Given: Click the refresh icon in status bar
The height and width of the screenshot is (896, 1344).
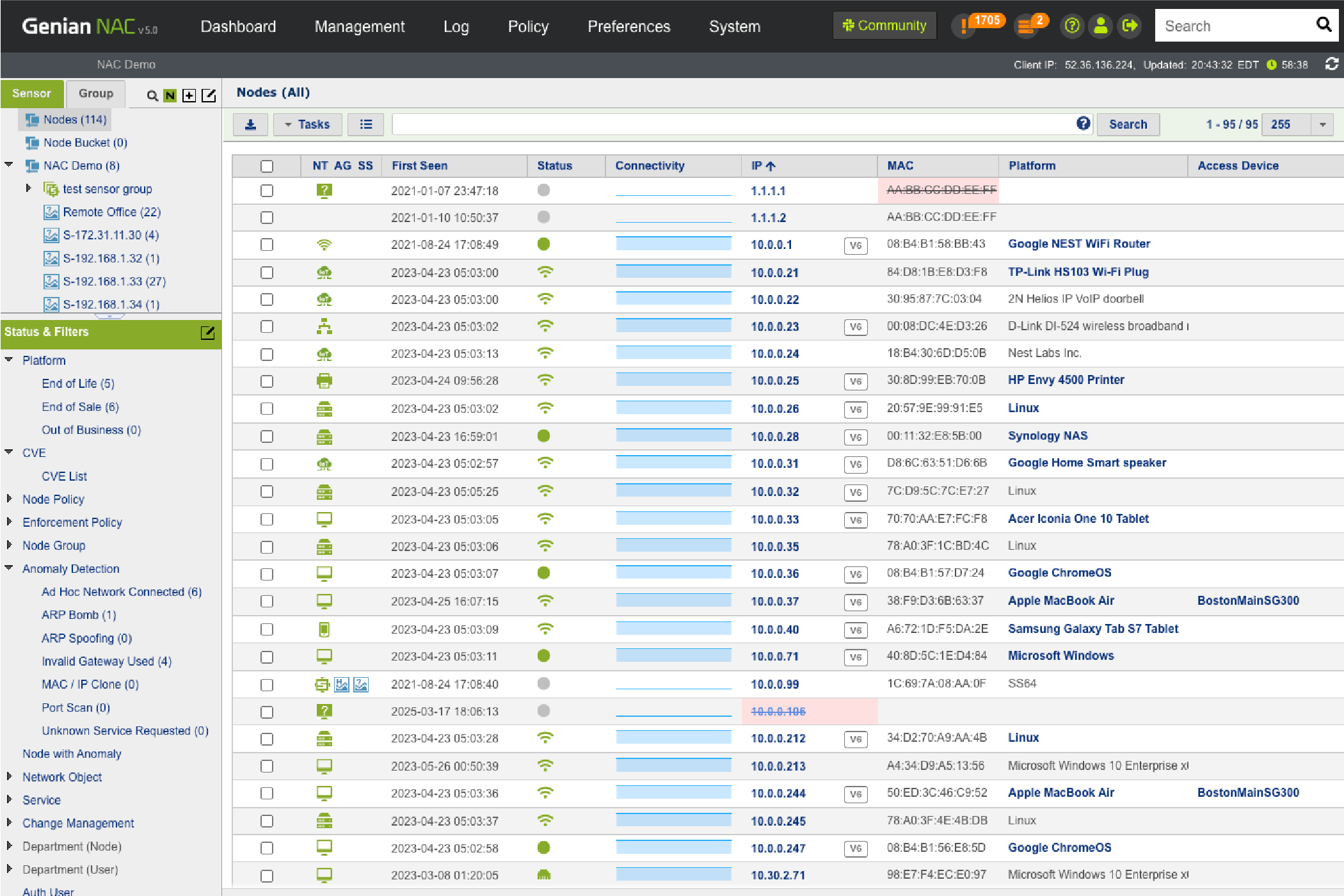Looking at the screenshot, I should [x=1331, y=64].
